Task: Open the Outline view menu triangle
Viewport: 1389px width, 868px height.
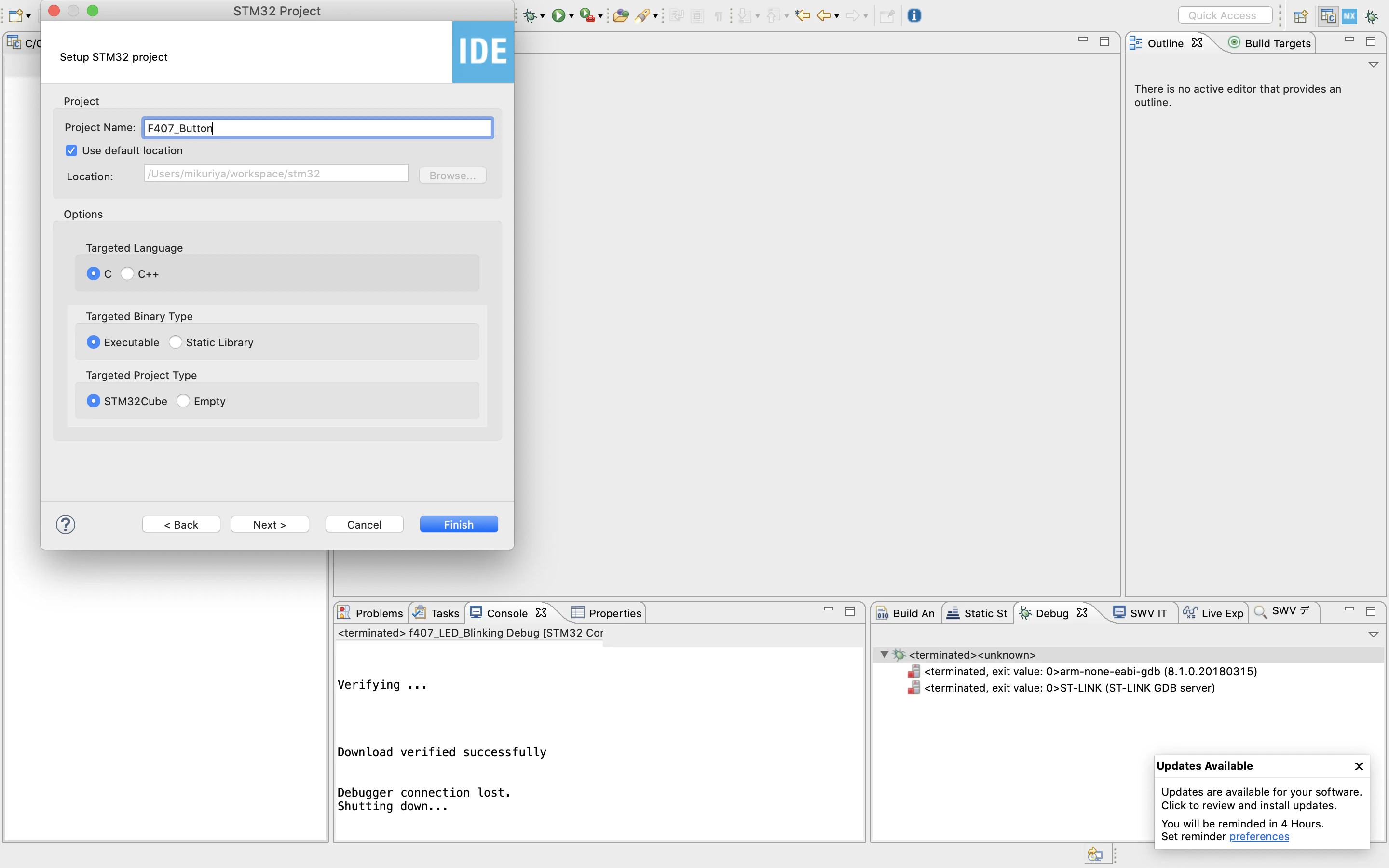Action: 1373,64
